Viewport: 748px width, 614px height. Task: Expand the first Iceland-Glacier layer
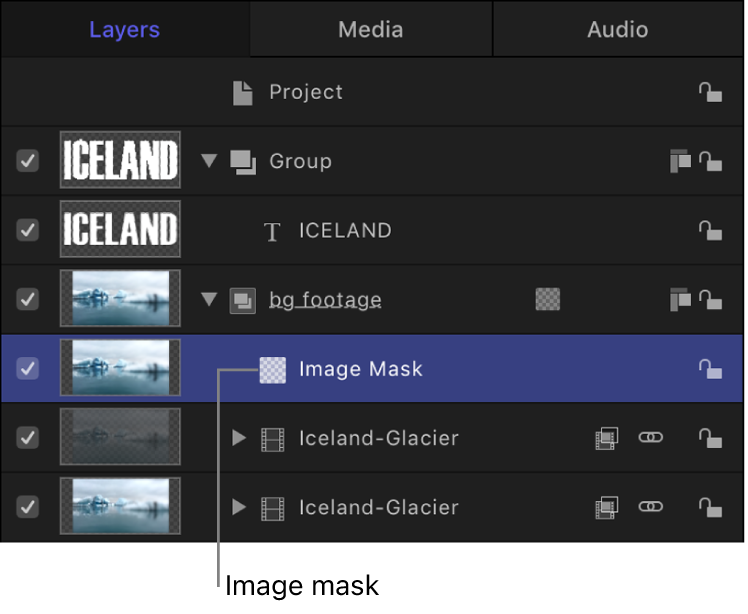238,438
